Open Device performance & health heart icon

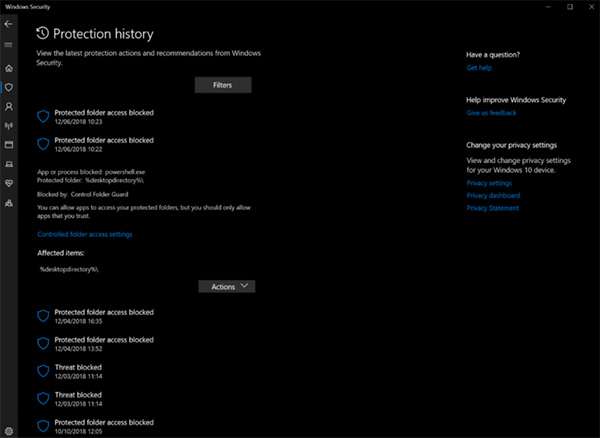coord(9,183)
